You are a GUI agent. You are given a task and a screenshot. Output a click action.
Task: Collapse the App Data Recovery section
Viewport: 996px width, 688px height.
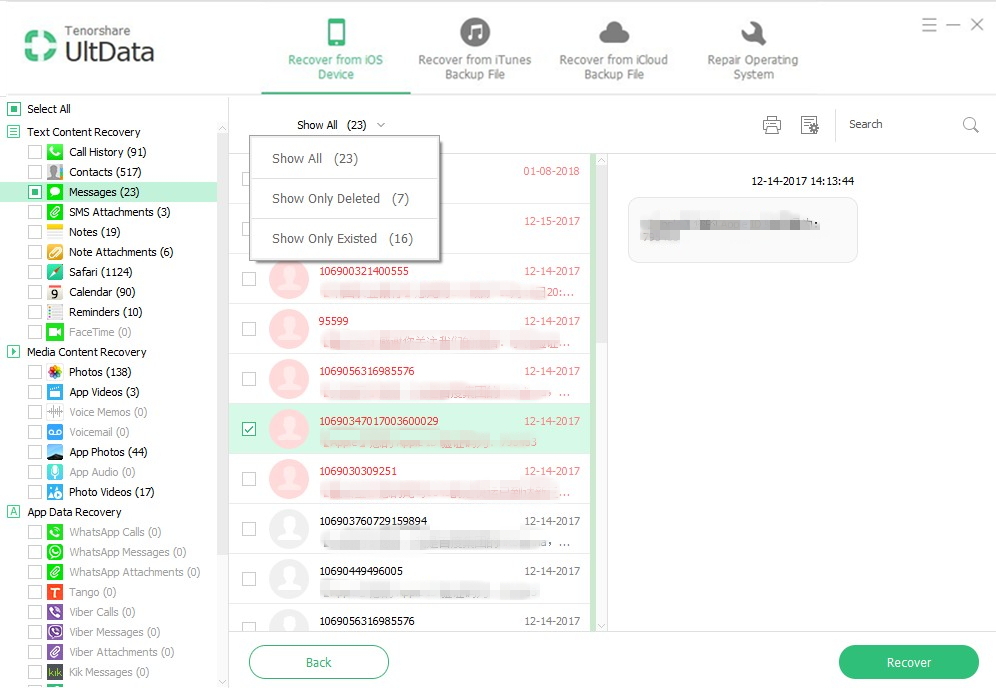(x=13, y=511)
